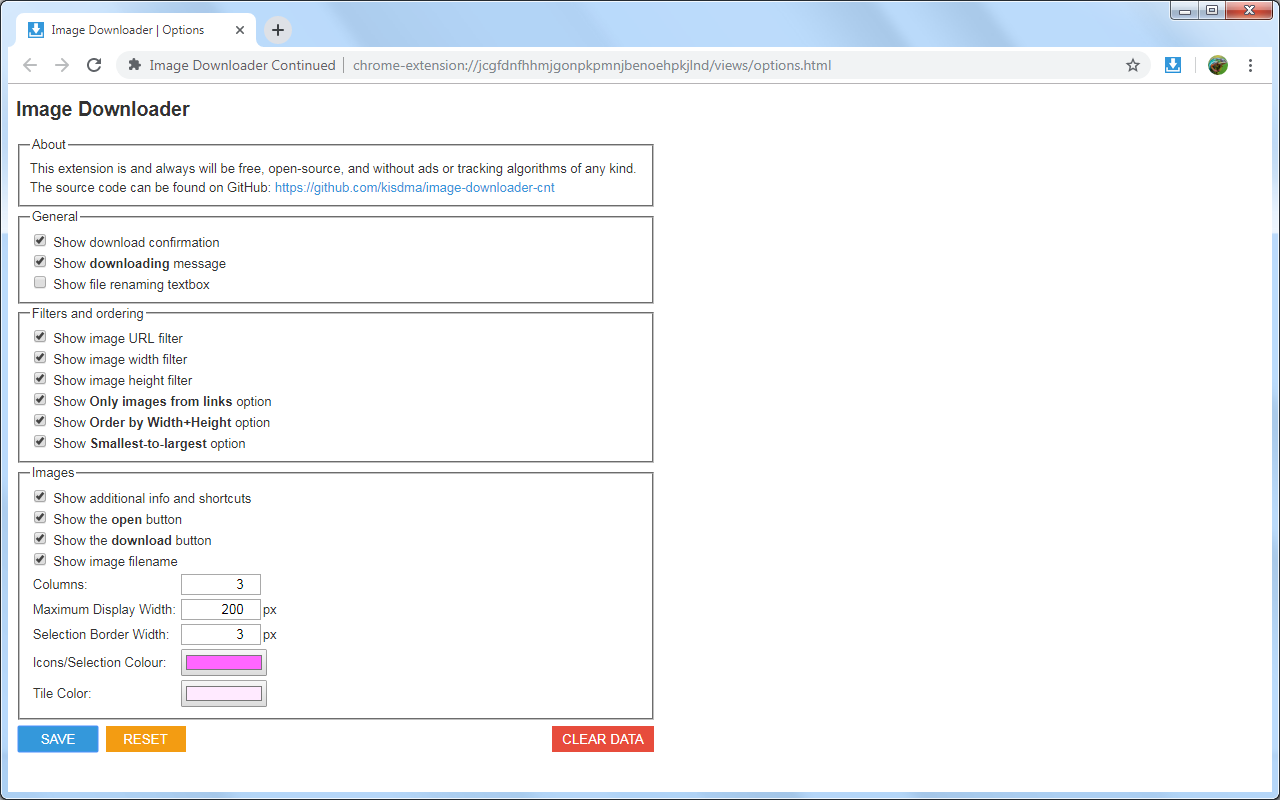The width and height of the screenshot is (1280, 800).
Task: Uncheck Show image height filter
Action: 40,379
